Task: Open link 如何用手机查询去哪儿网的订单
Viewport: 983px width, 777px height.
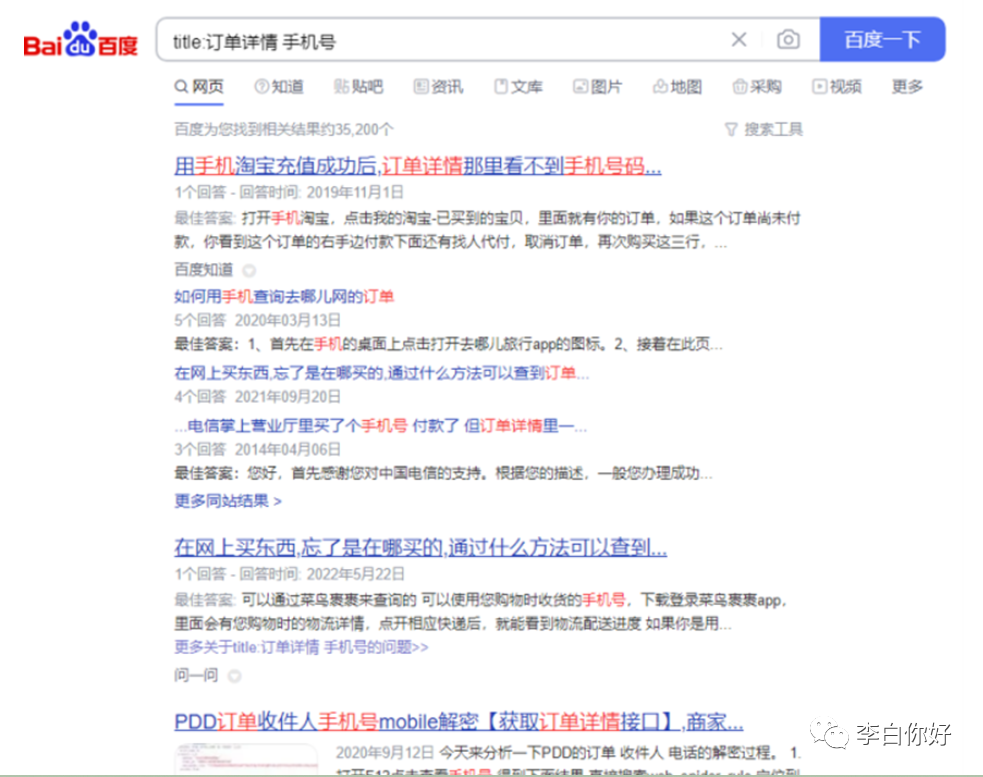Action: point(284,297)
